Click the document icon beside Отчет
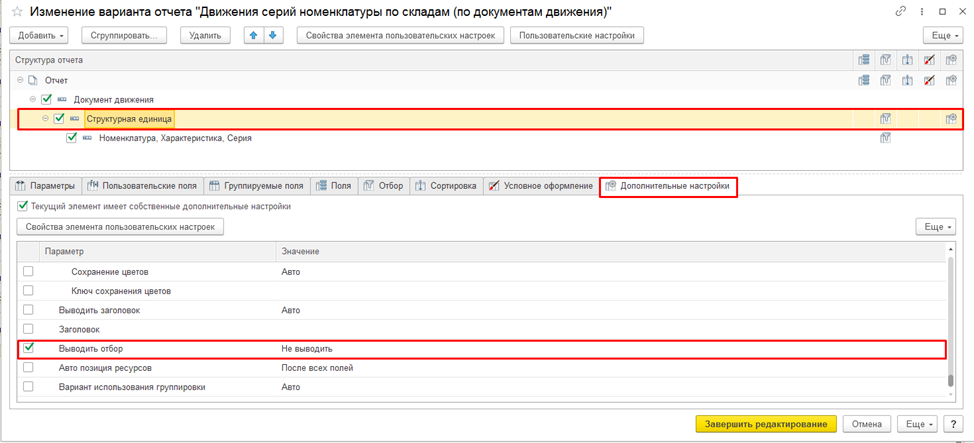The width and height of the screenshot is (974, 443). coord(34,80)
